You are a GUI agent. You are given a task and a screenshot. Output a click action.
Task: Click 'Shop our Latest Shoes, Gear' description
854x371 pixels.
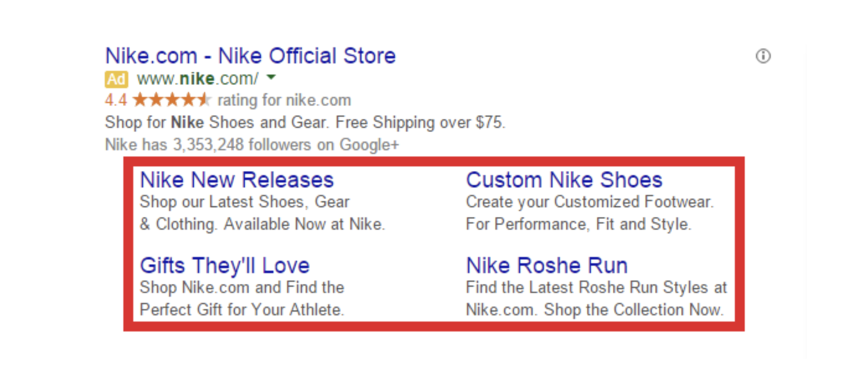pos(245,202)
